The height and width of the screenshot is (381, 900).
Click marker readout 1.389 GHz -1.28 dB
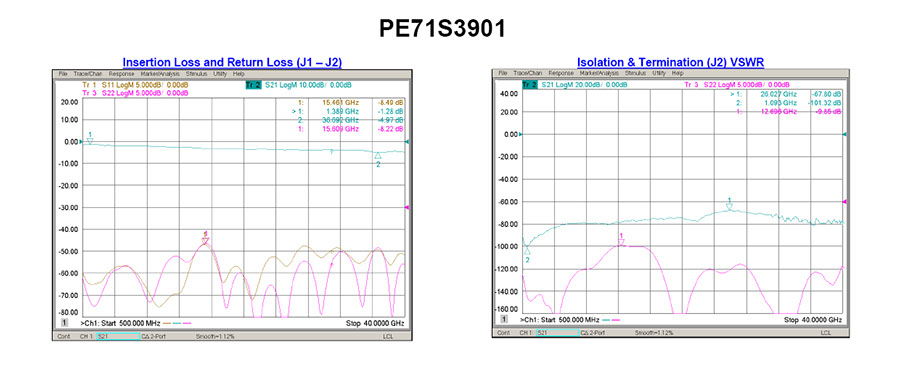click(x=347, y=112)
